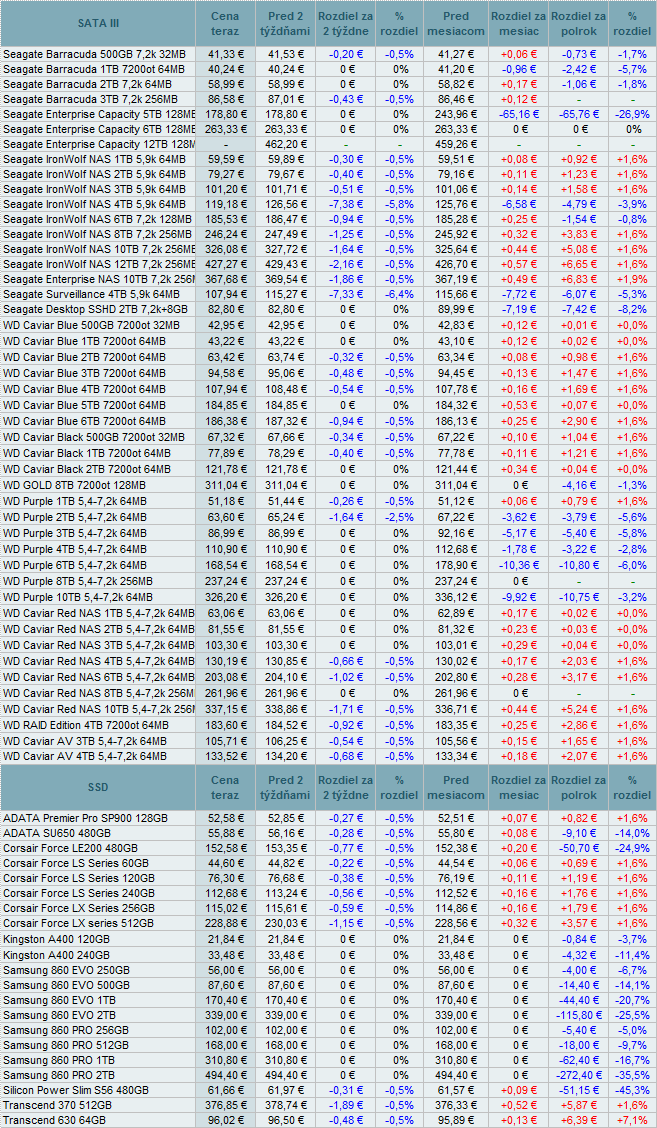Click the -8,2% half-year percent cell
657x1128 pixels.
(633, 310)
